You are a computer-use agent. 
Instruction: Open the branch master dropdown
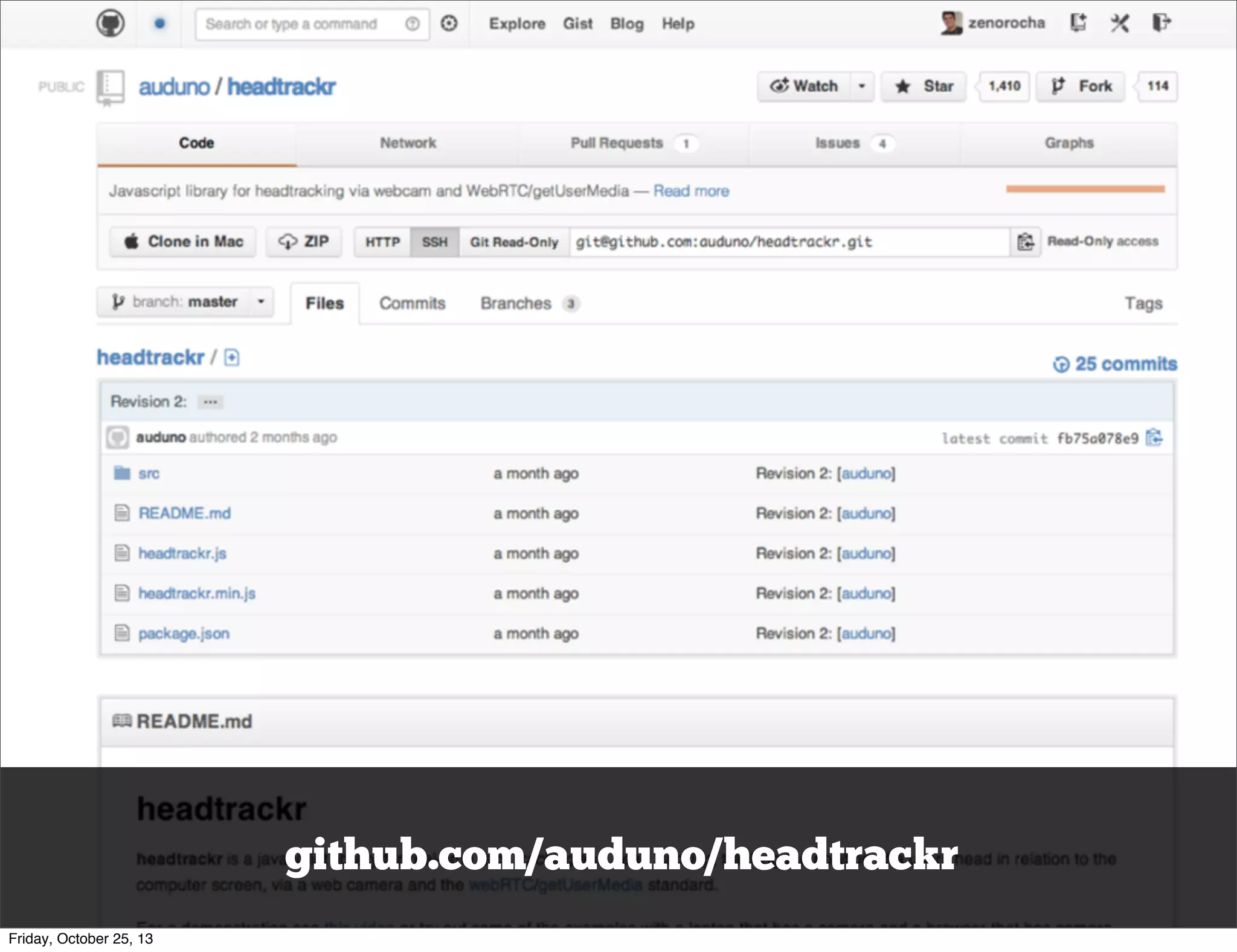[185, 301]
